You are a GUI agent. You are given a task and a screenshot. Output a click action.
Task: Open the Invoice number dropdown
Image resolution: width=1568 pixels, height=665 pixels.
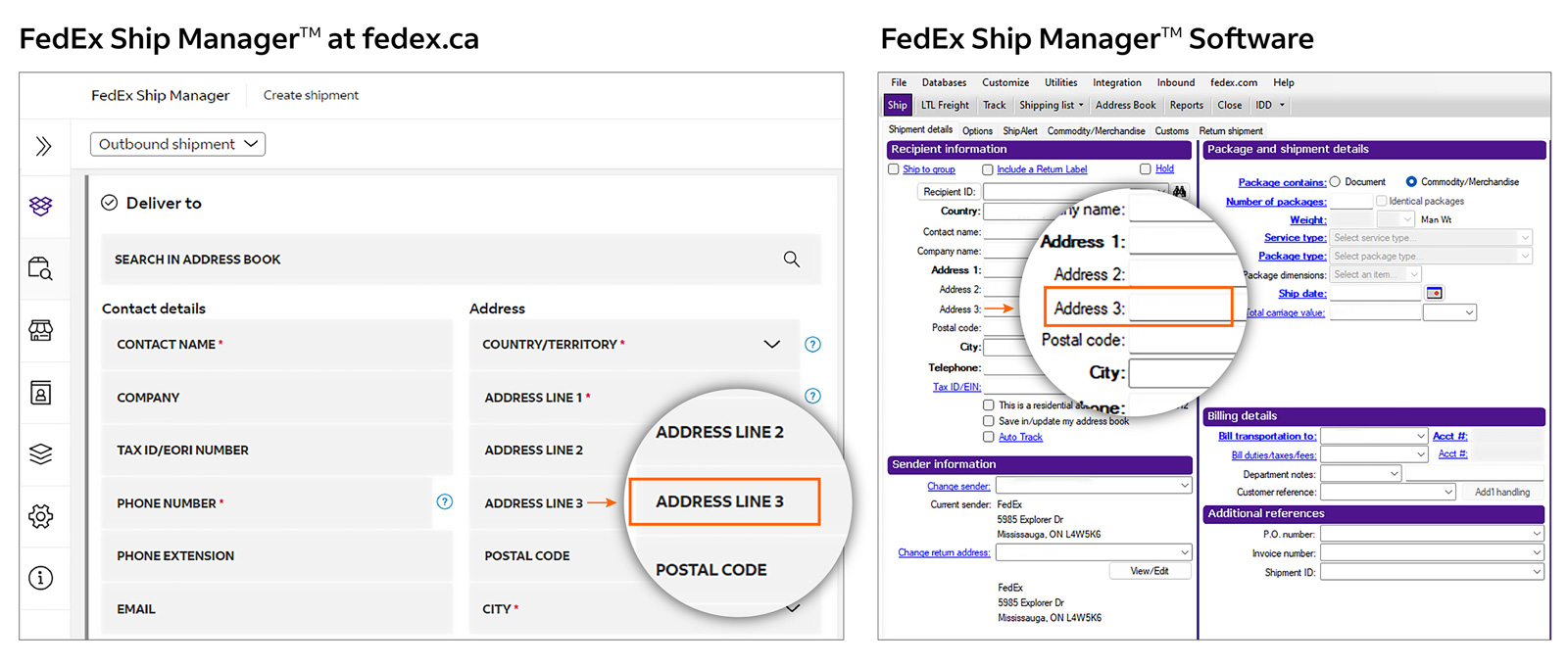pos(1433,553)
